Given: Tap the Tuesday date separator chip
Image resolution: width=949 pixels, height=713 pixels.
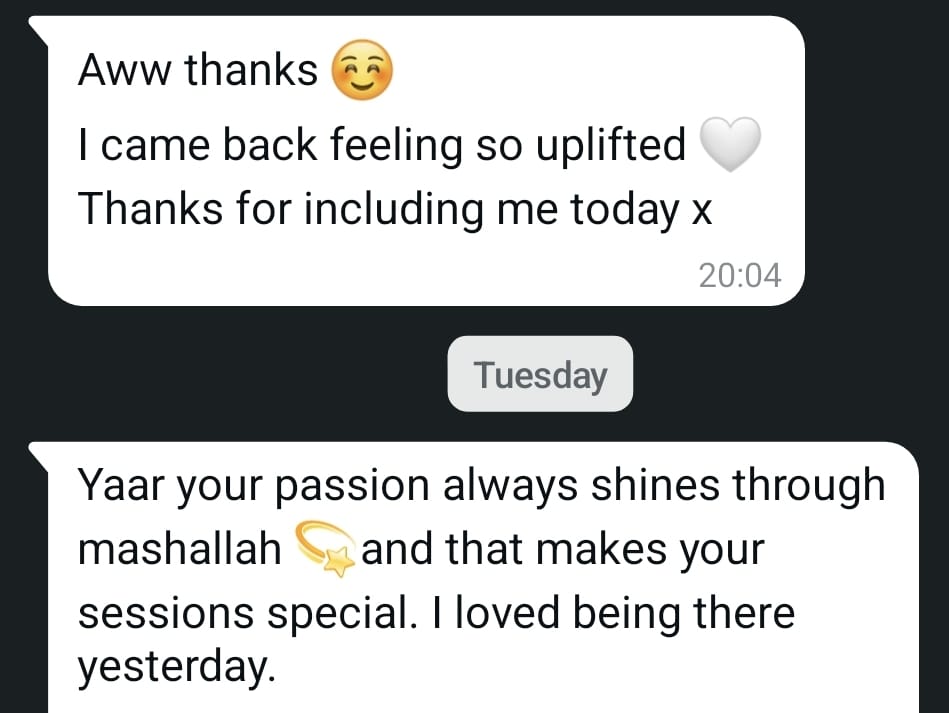Looking at the screenshot, I should click(540, 375).
